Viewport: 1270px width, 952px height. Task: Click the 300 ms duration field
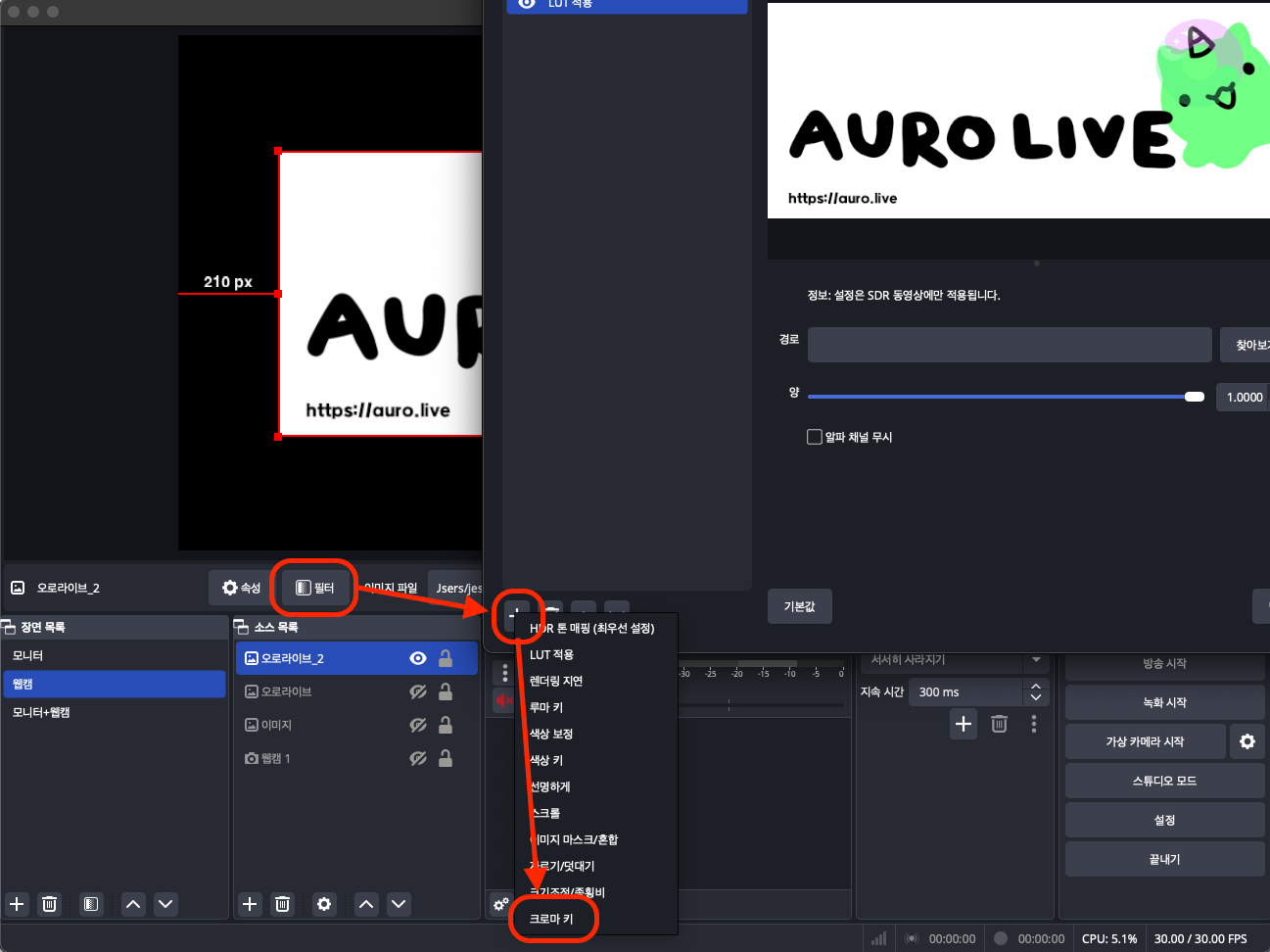click(966, 692)
